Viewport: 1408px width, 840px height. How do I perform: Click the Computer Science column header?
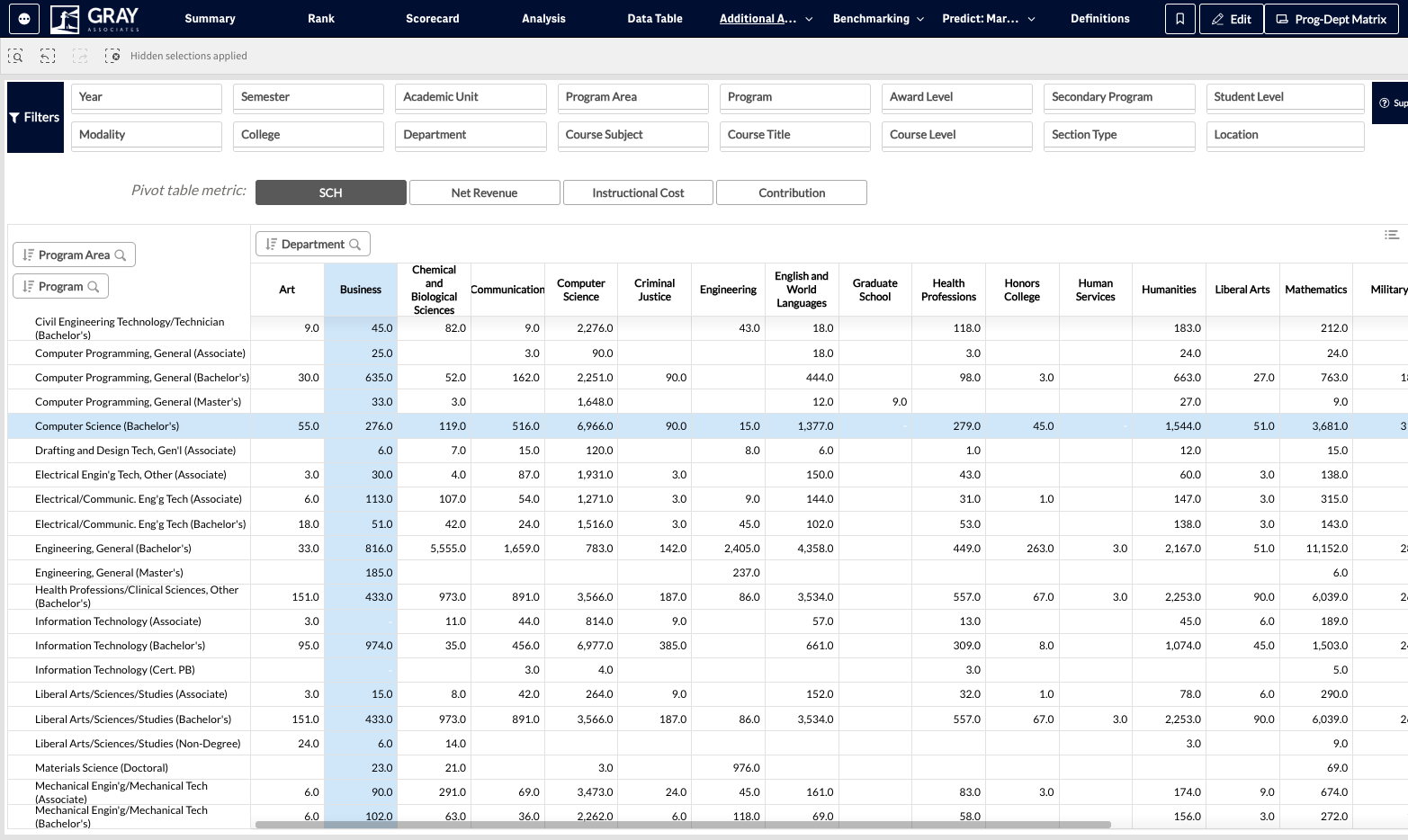581,290
